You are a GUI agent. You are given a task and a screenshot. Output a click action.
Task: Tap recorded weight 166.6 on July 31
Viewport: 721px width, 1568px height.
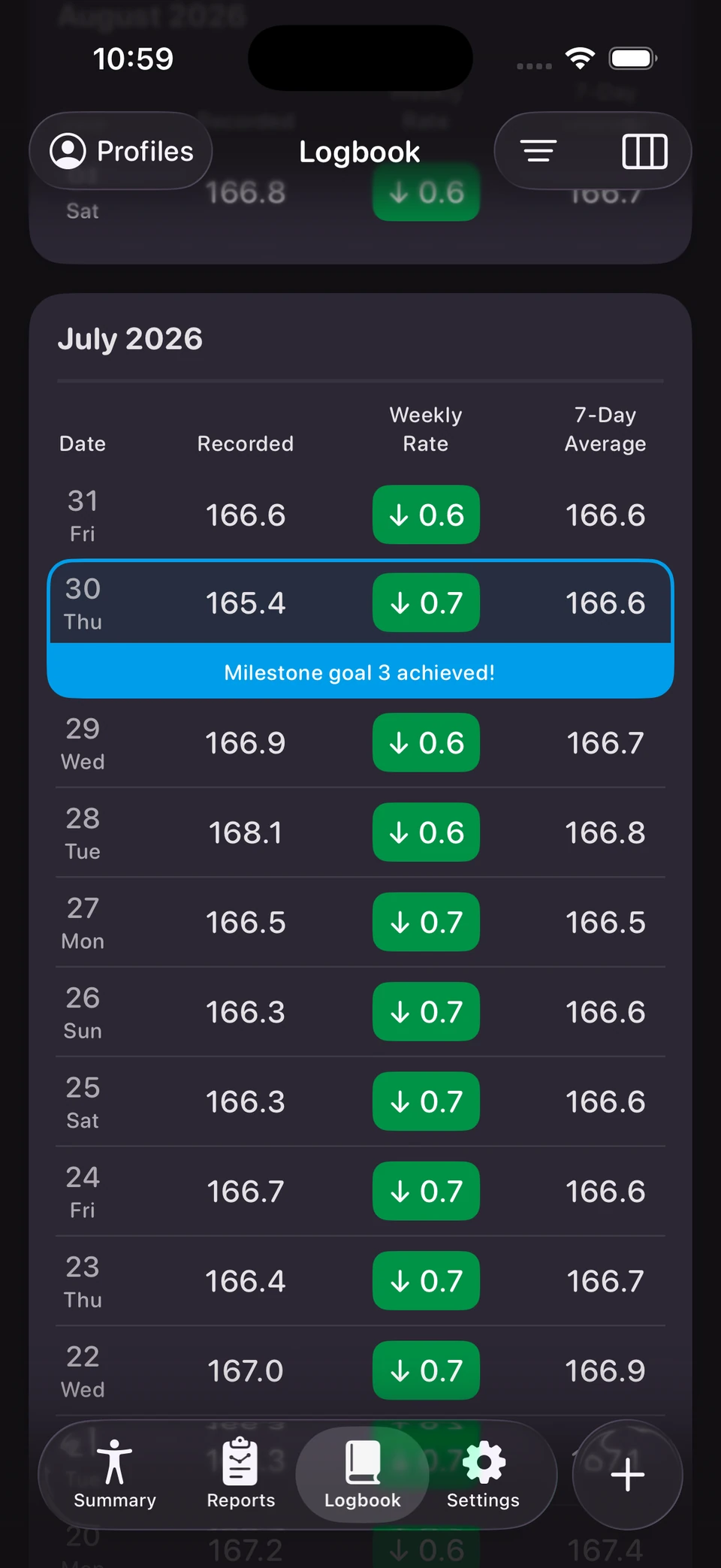[246, 515]
